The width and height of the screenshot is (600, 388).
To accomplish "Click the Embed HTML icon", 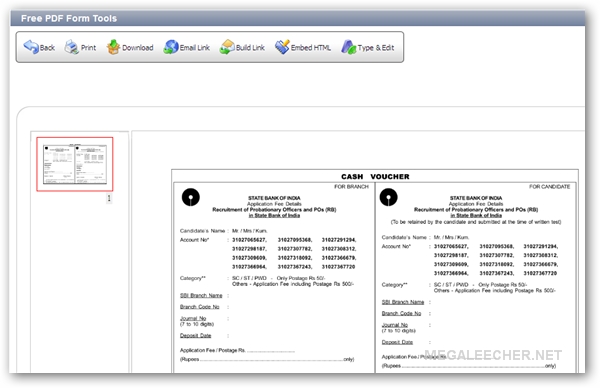I will [282, 47].
